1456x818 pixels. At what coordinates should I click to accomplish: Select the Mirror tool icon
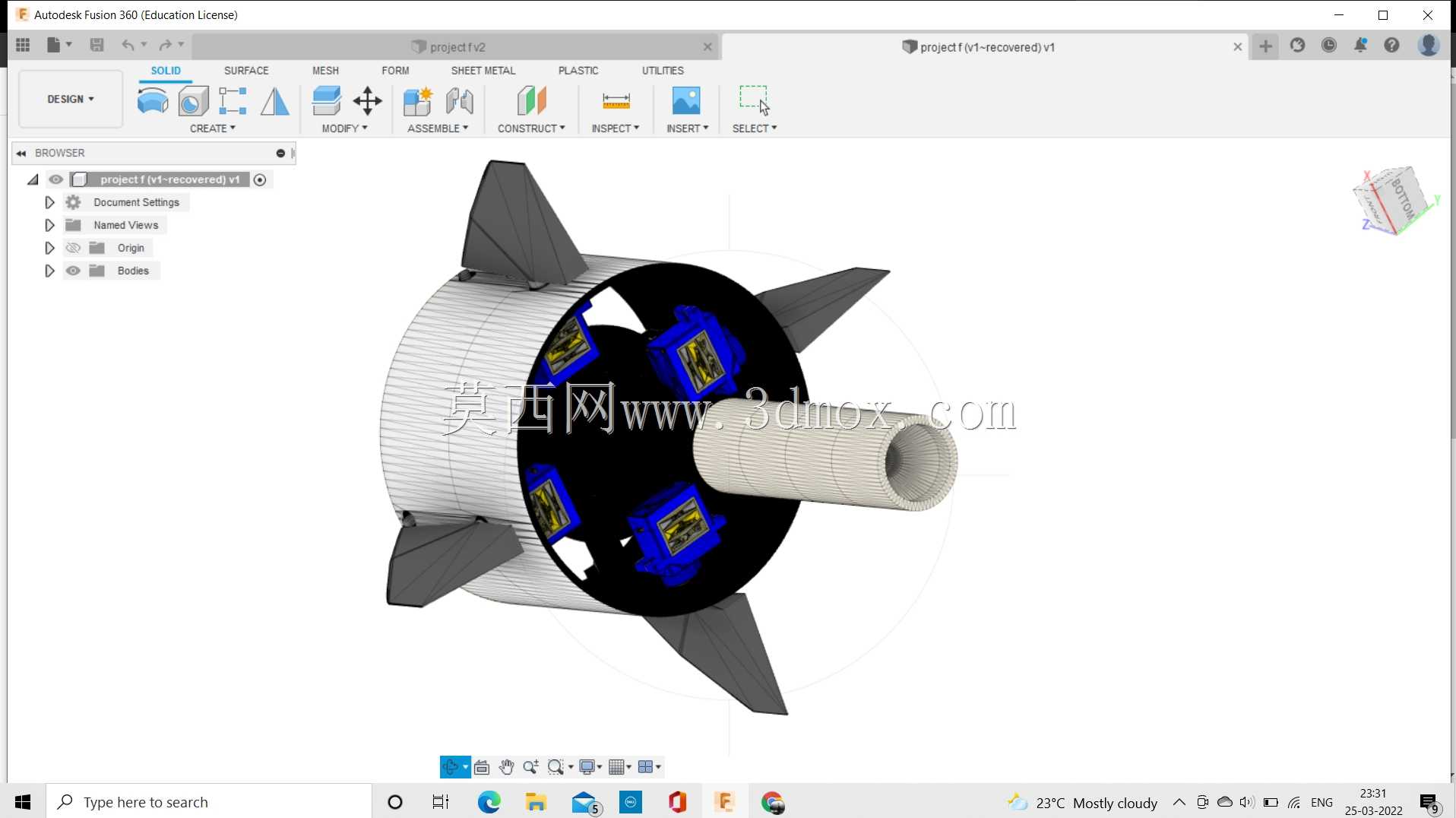[274, 100]
